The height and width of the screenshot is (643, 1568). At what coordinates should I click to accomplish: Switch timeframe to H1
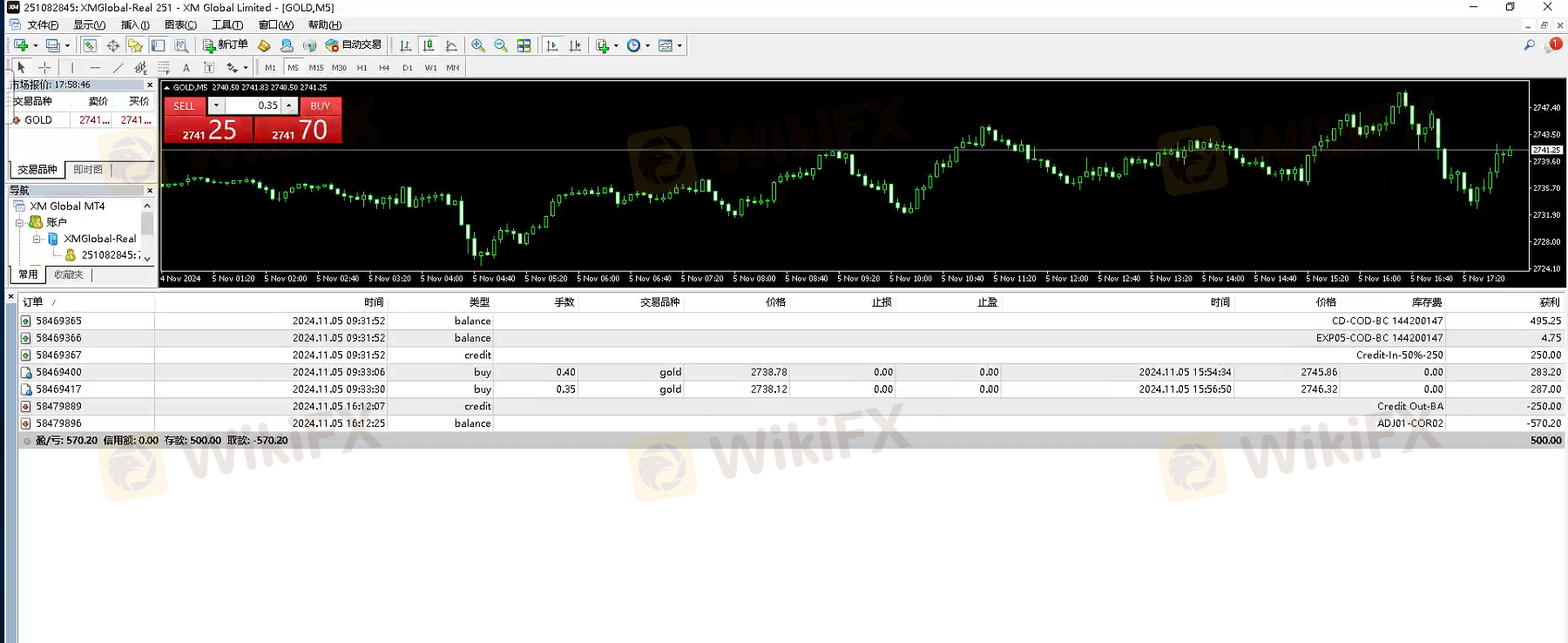coord(362,67)
